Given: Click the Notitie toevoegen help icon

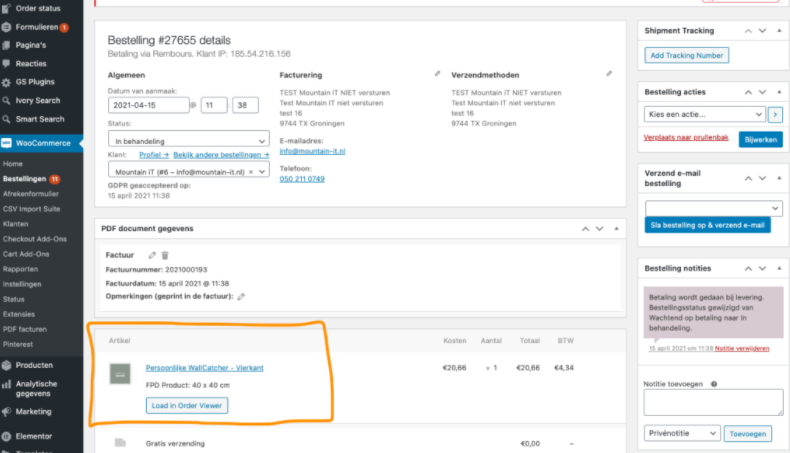Looking at the screenshot, I should click(713, 384).
